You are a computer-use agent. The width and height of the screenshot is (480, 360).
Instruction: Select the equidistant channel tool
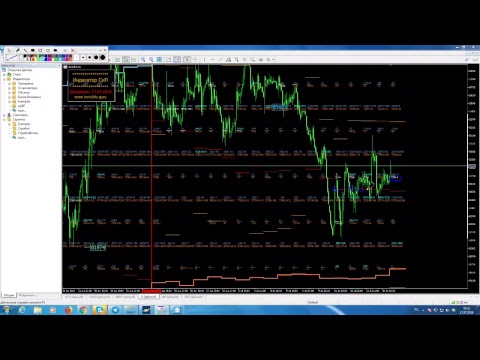tap(228, 59)
